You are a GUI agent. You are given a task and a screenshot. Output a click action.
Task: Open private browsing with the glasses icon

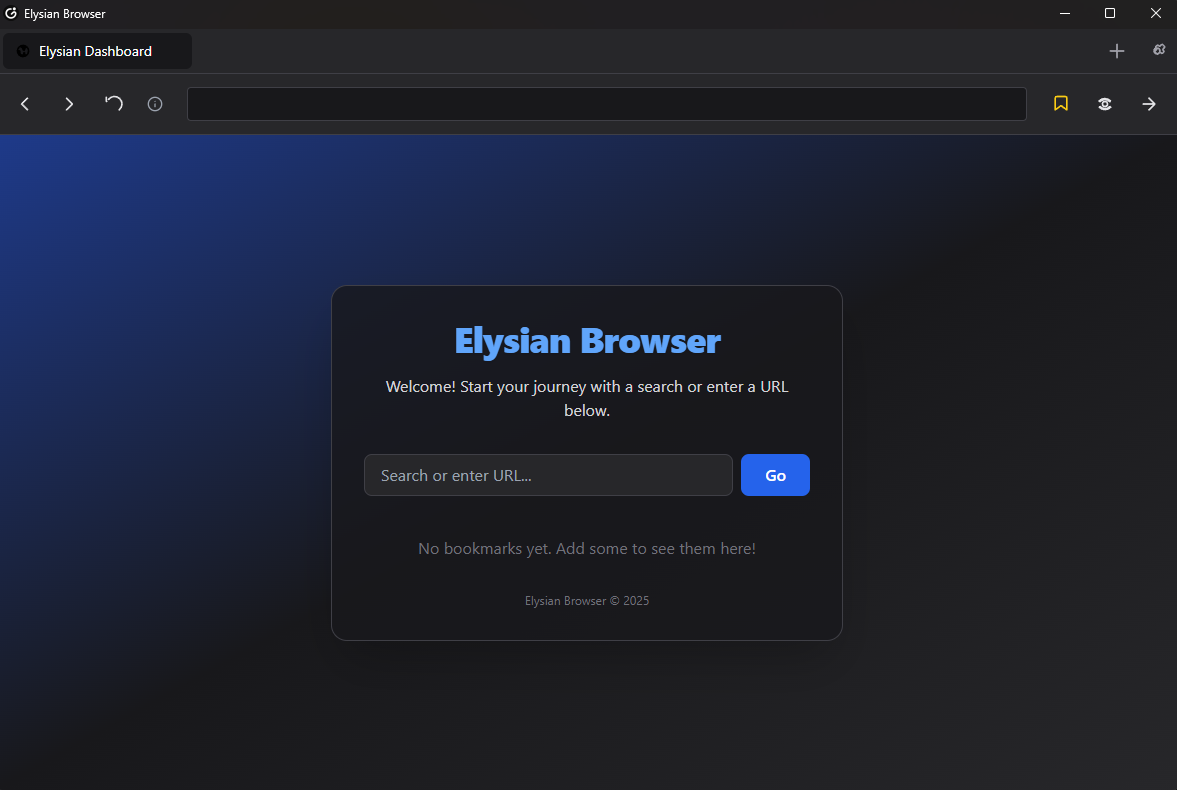click(1159, 48)
